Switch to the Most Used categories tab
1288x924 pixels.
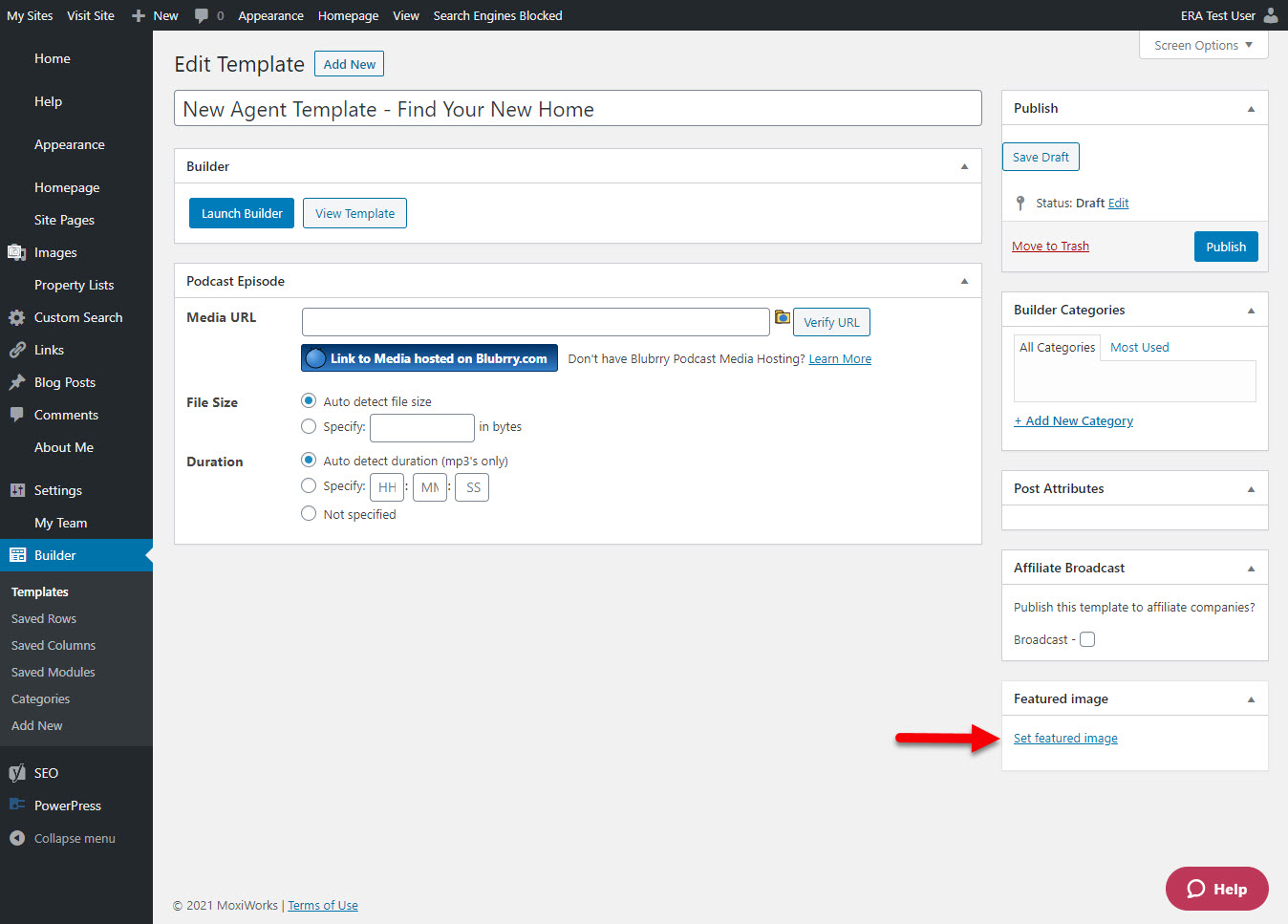(x=1139, y=347)
